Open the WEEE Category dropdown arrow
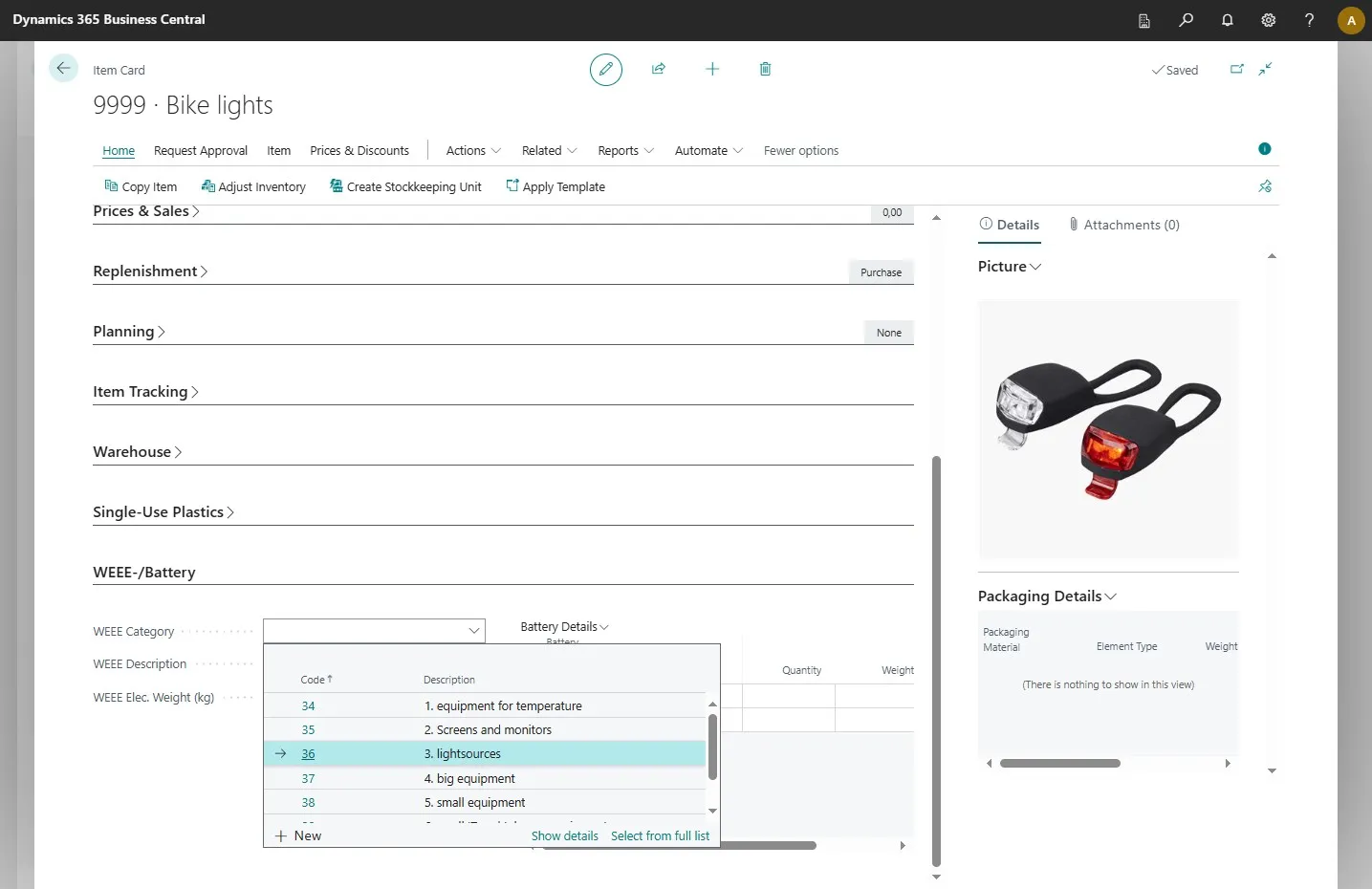The width and height of the screenshot is (1372, 889). [474, 631]
